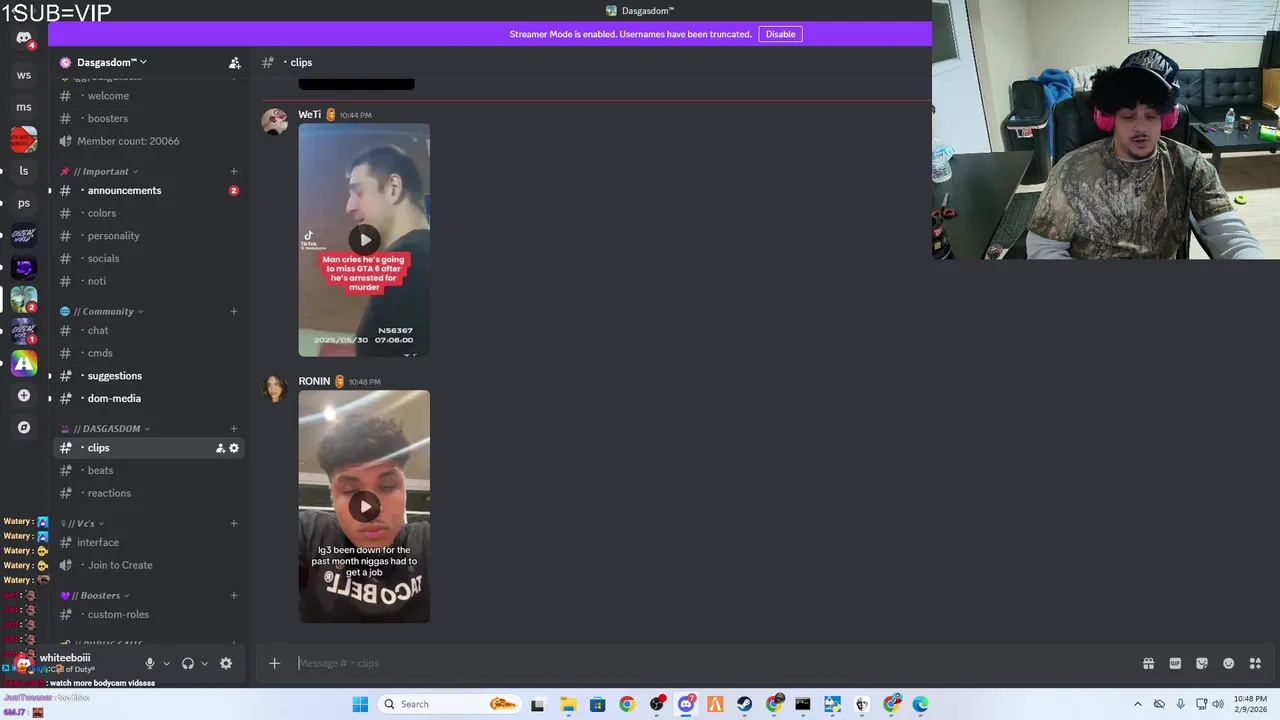Click WeTi username in chat
This screenshot has height=720, width=1280.
[x=309, y=115]
